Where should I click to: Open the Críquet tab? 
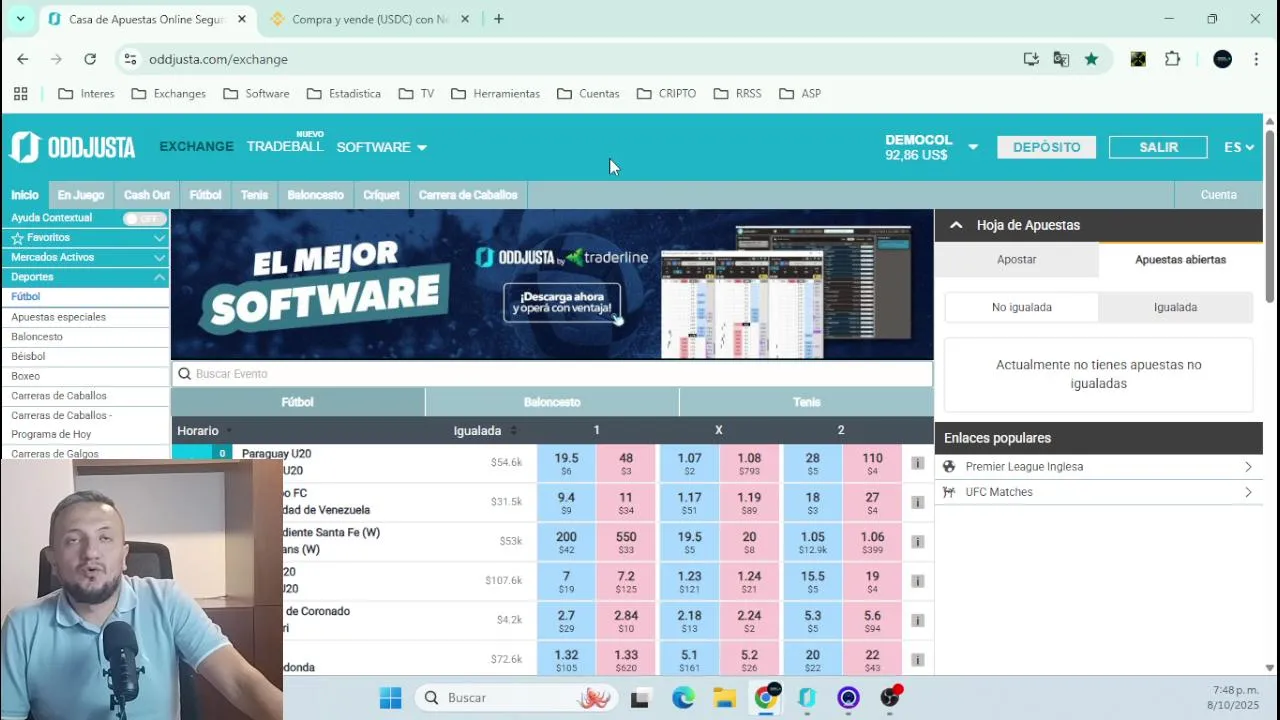click(x=381, y=195)
